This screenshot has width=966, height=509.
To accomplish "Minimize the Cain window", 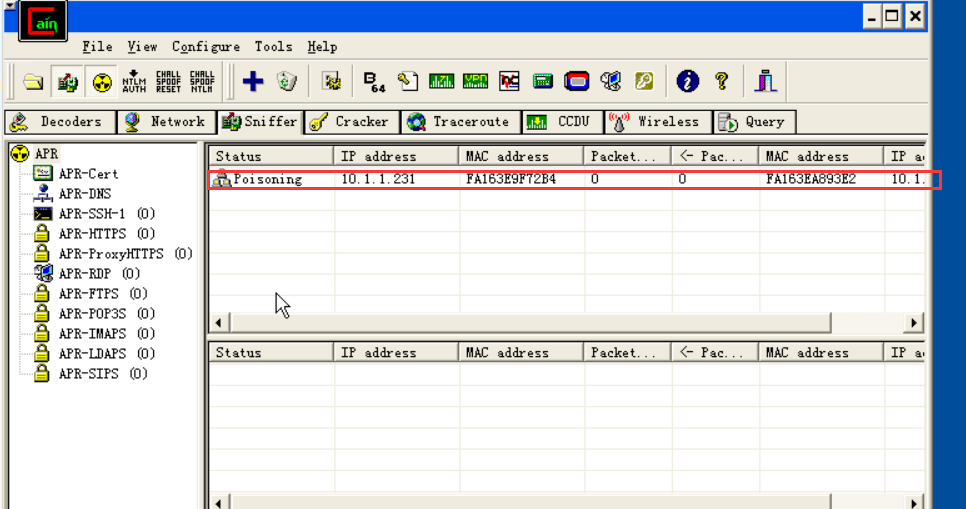I will pos(871,16).
